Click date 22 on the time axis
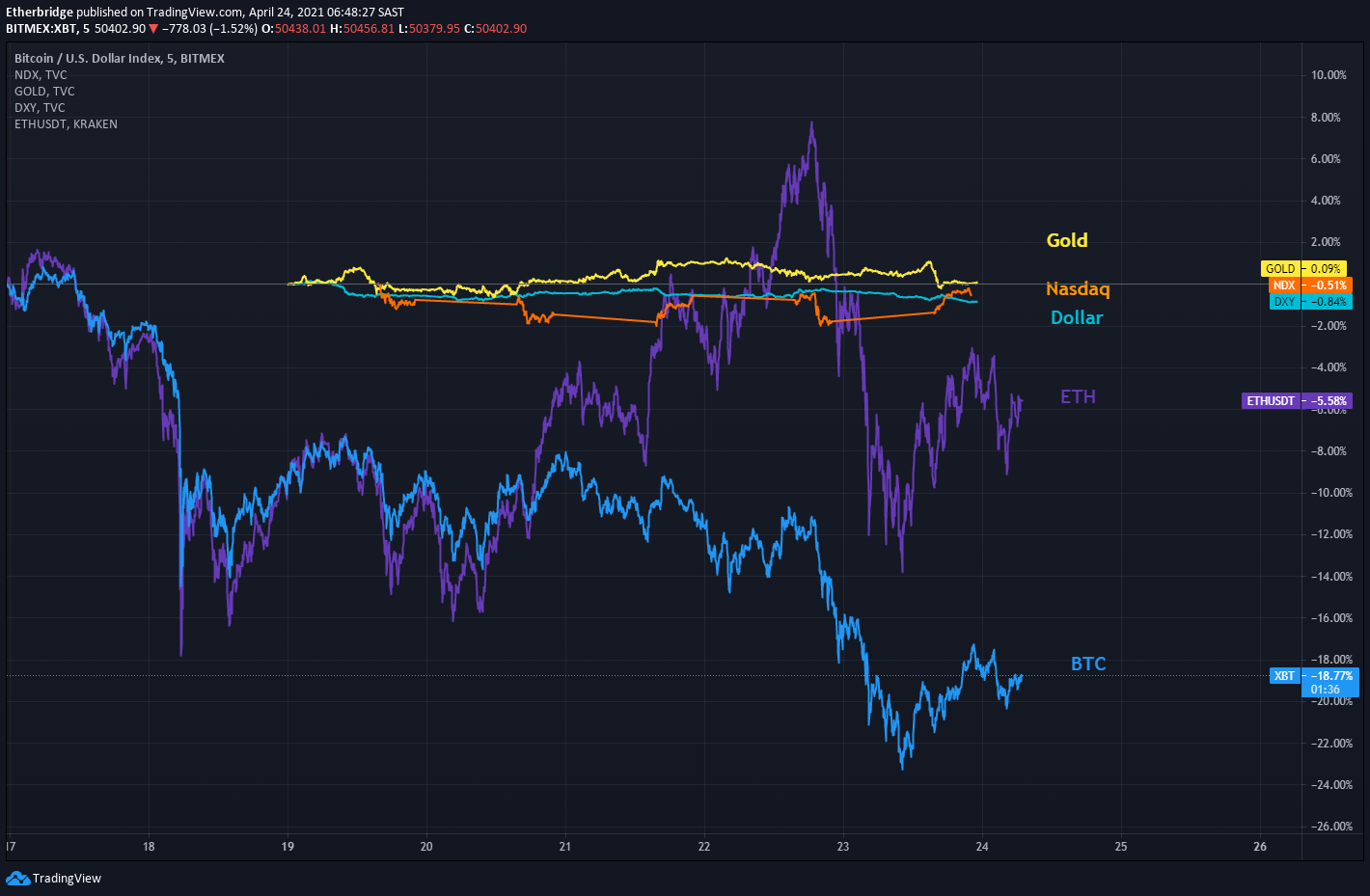This screenshot has height=896, width=1370. click(x=704, y=847)
